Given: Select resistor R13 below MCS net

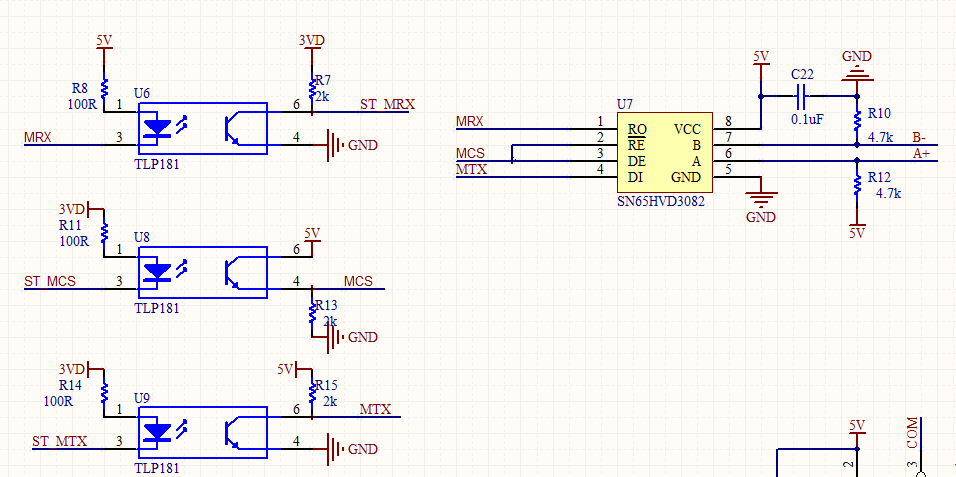Looking at the screenshot, I should click(312, 312).
